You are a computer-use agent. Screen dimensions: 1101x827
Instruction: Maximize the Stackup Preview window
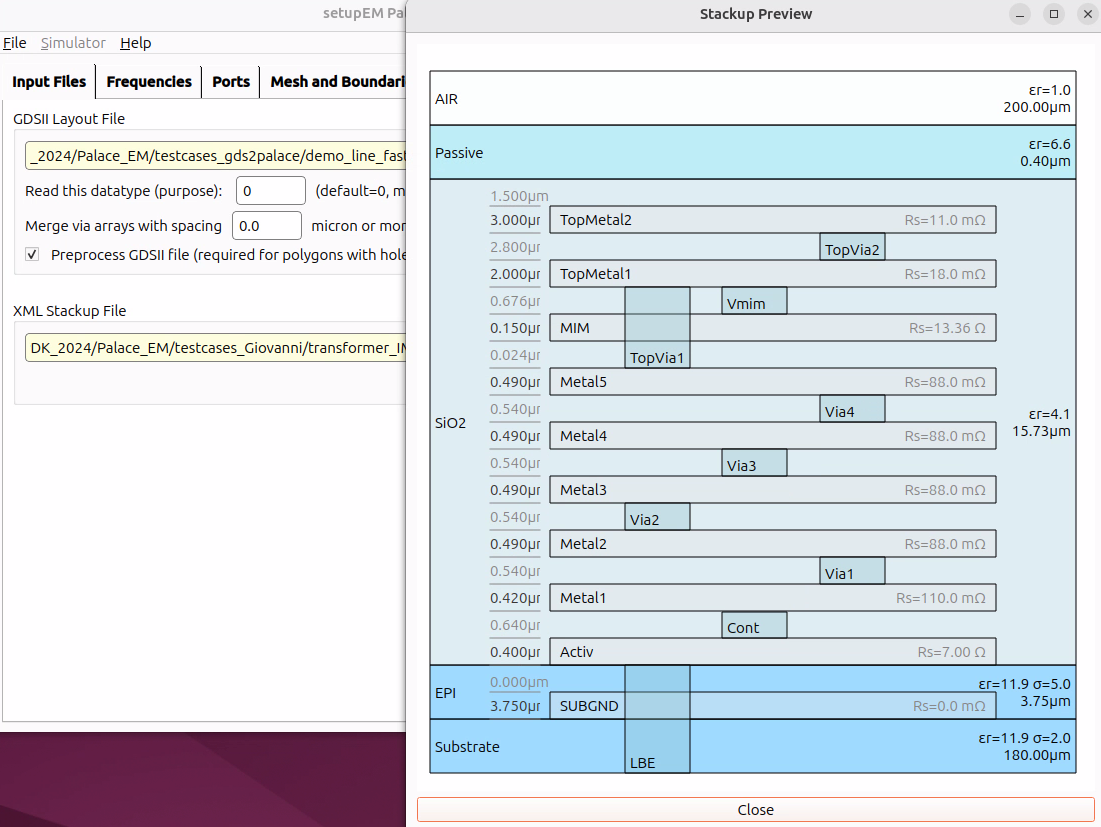click(x=1054, y=14)
